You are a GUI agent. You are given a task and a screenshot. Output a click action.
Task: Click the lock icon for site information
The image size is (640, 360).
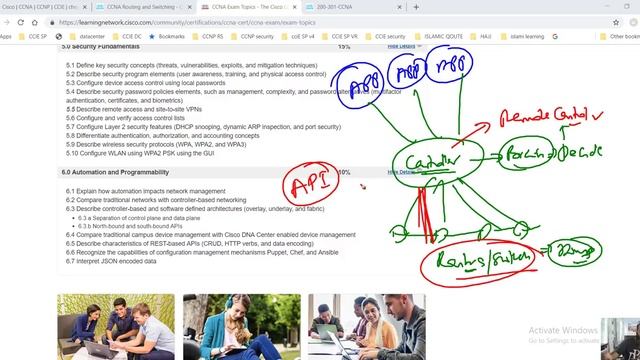[x=52, y=23]
